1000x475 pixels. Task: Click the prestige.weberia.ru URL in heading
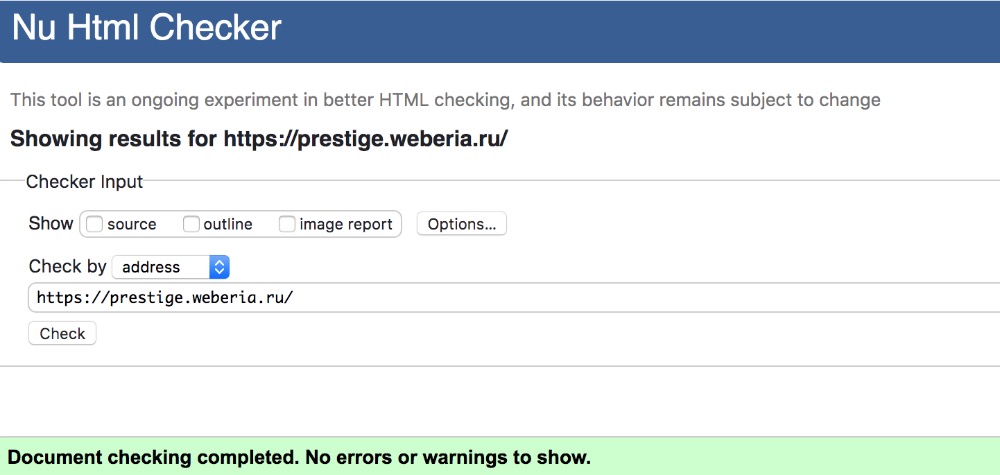click(x=366, y=138)
